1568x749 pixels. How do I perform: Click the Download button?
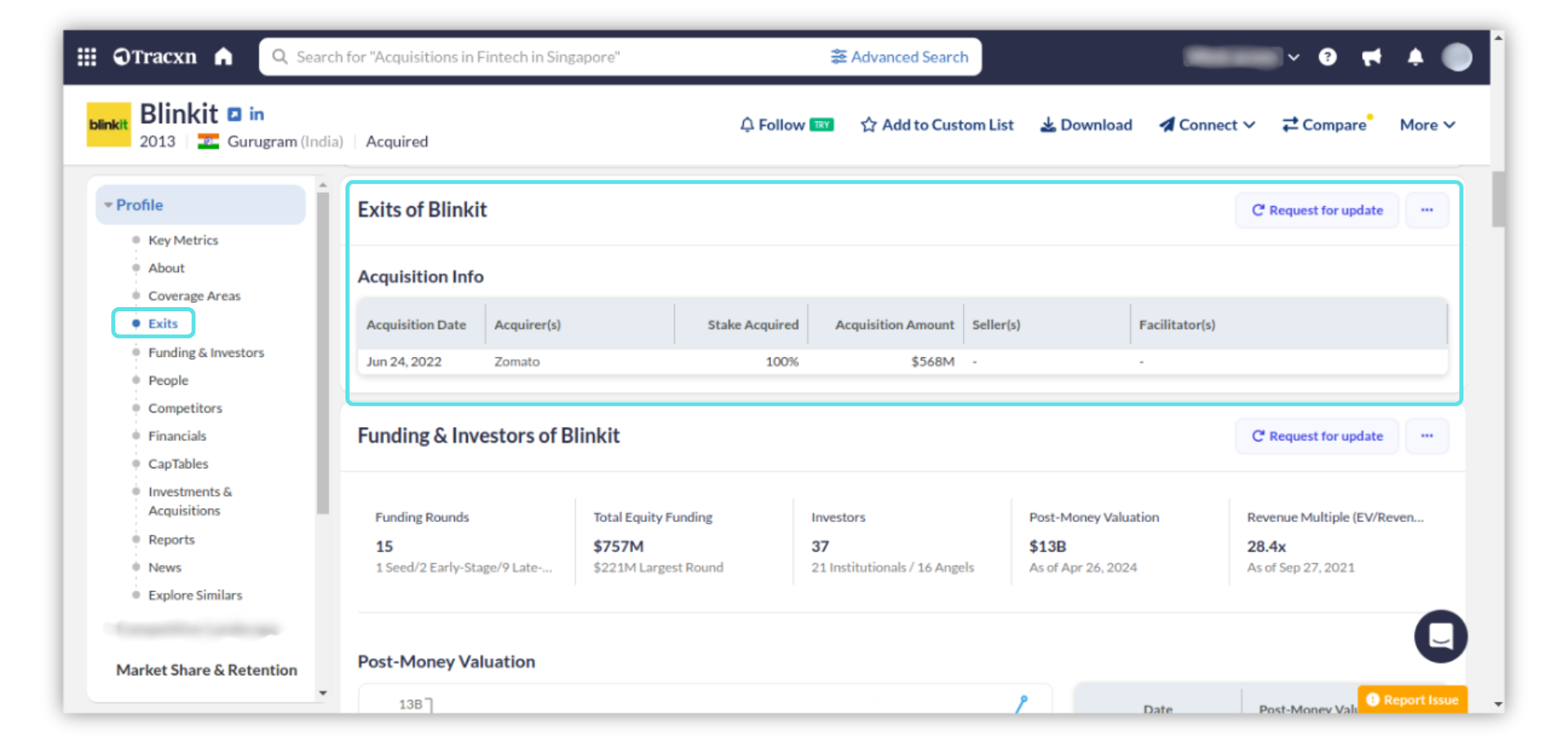point(1085,125)
